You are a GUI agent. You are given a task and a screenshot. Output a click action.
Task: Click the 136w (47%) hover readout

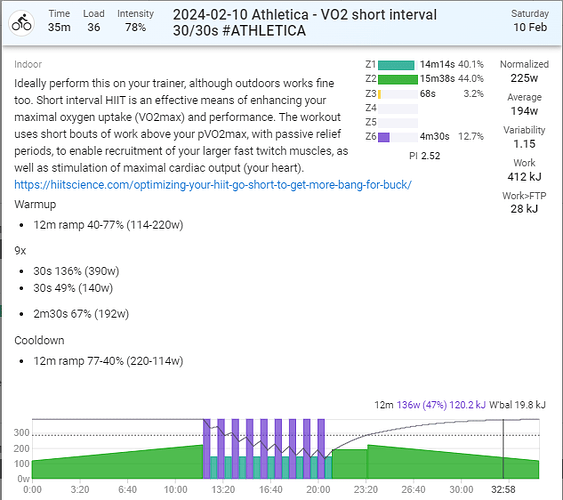click(x=422, y=405)
